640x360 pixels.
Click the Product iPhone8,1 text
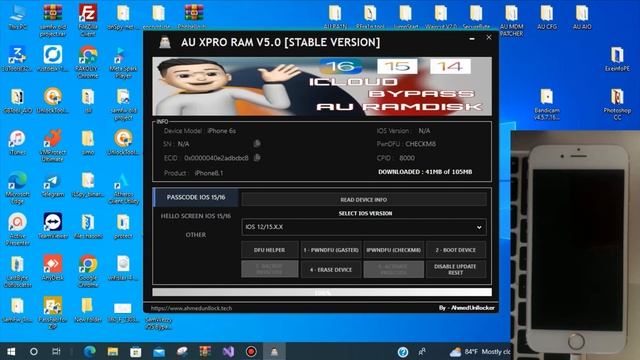click(193, 173)
